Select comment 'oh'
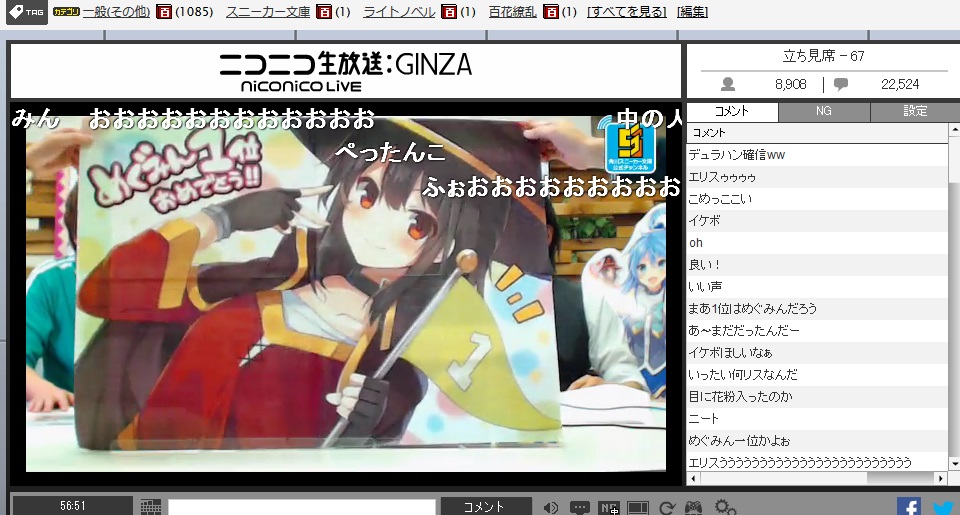The height and width of the screenshot is (515, 960). (x=817, y=243)
